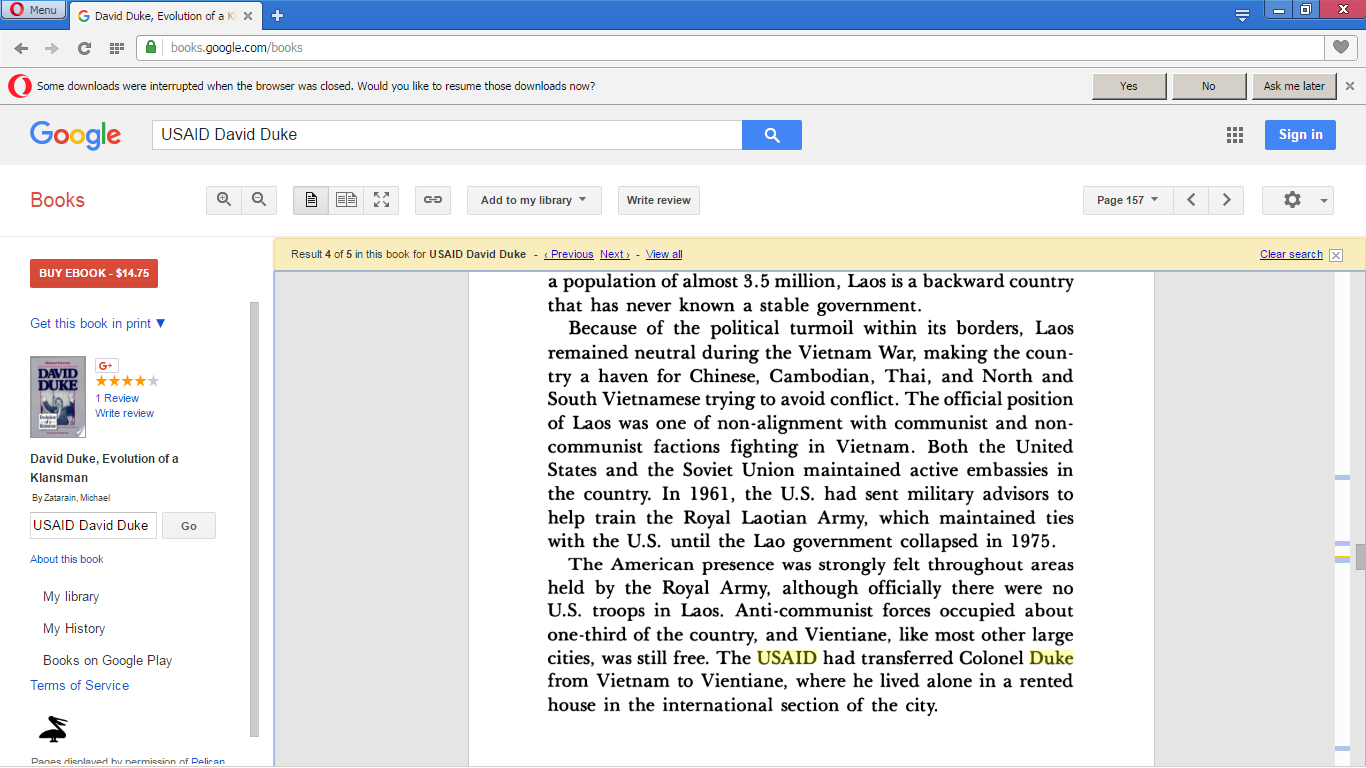
Task: Toggle full screen reading mode
Action: pos(381,200)
